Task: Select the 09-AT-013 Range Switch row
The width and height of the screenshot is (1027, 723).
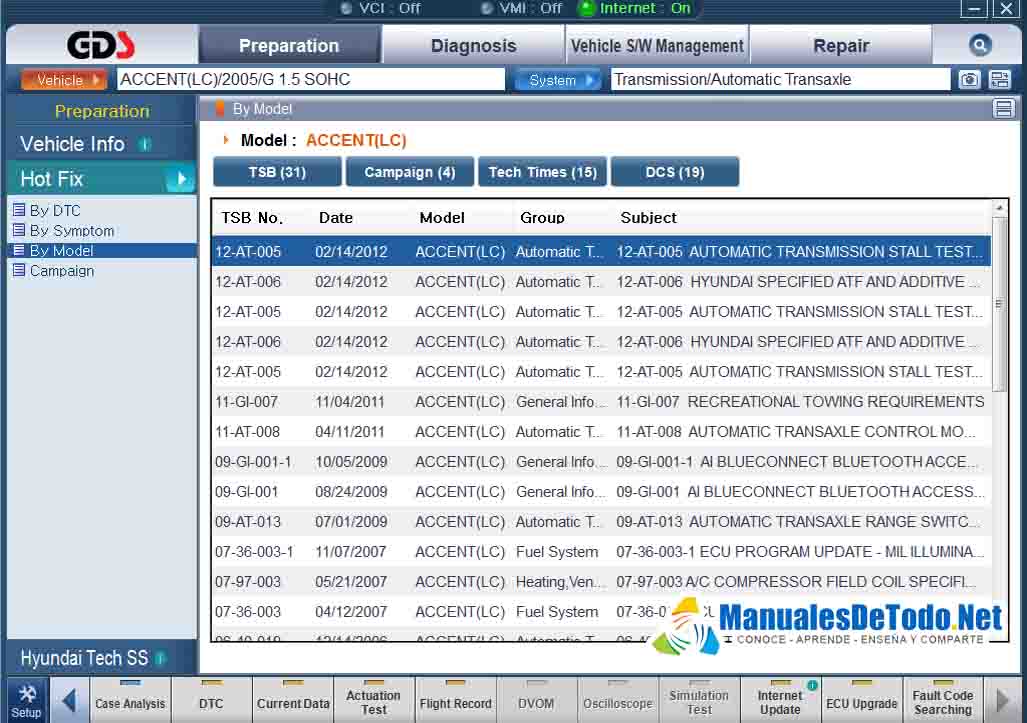Action: pyautogui.click(x=601, y=522)
